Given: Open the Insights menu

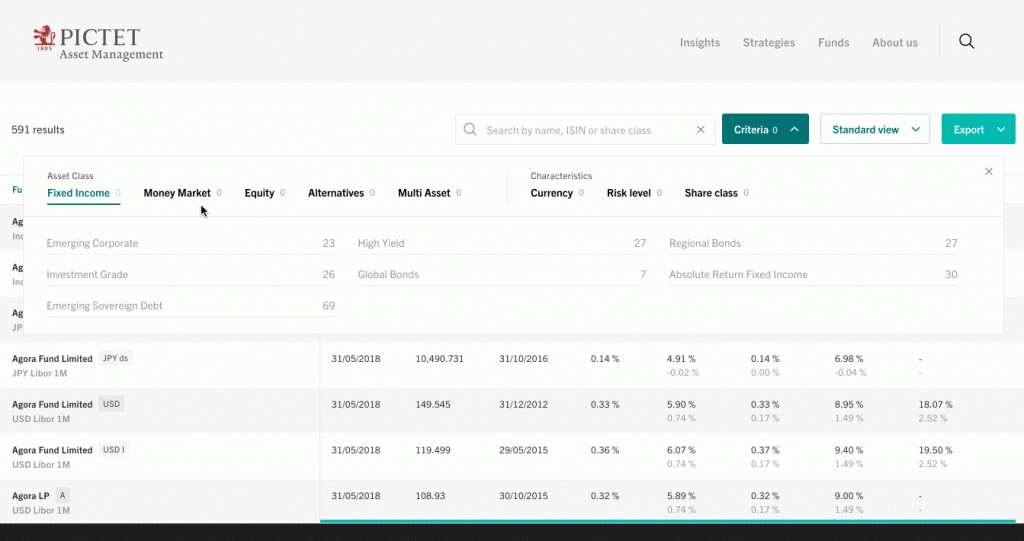Looking at the screenshot, I should 700,42.
